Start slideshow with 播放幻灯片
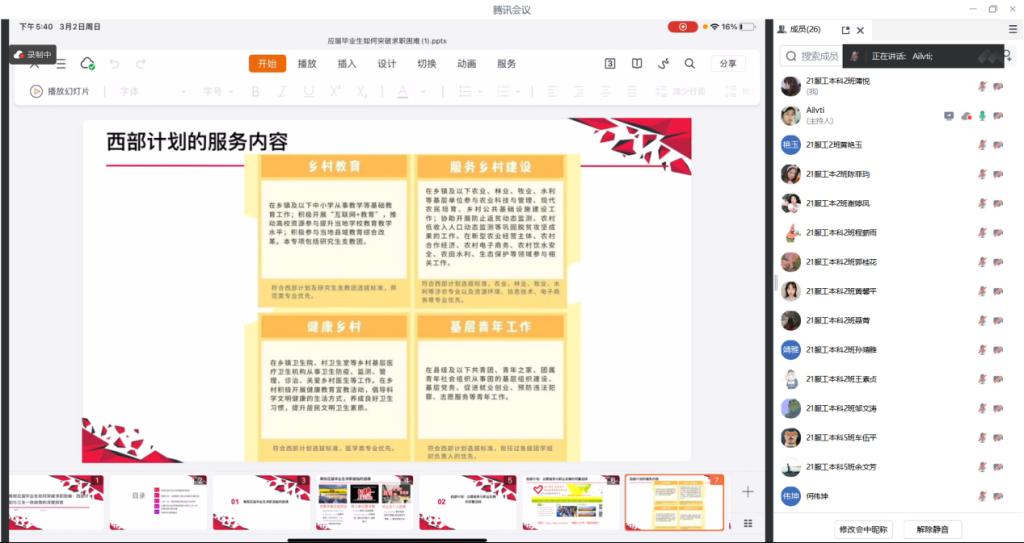 coord(60,91)
